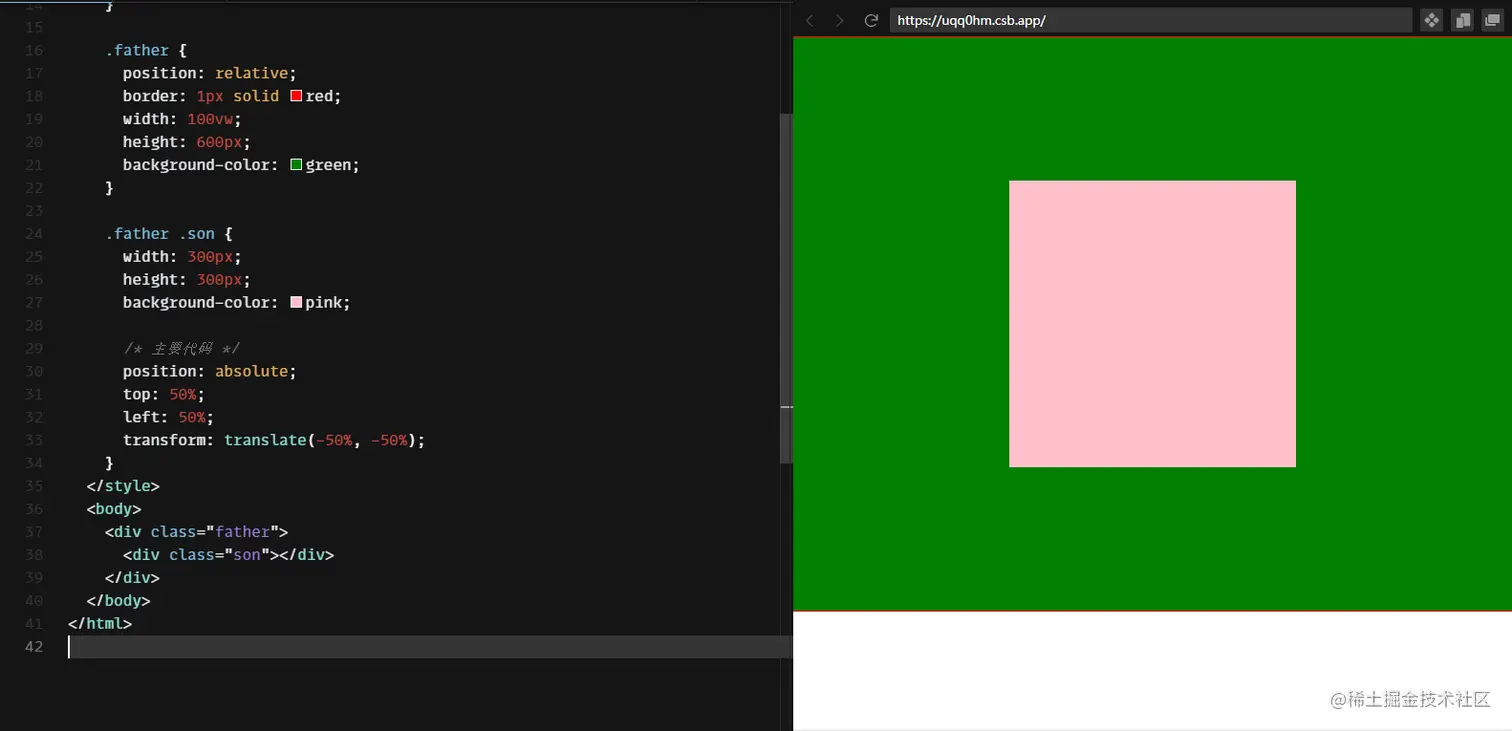Click the 'transform: translate(-50%, -50%);' line
The image size is (1512, 731).
[x=274, y=440]
